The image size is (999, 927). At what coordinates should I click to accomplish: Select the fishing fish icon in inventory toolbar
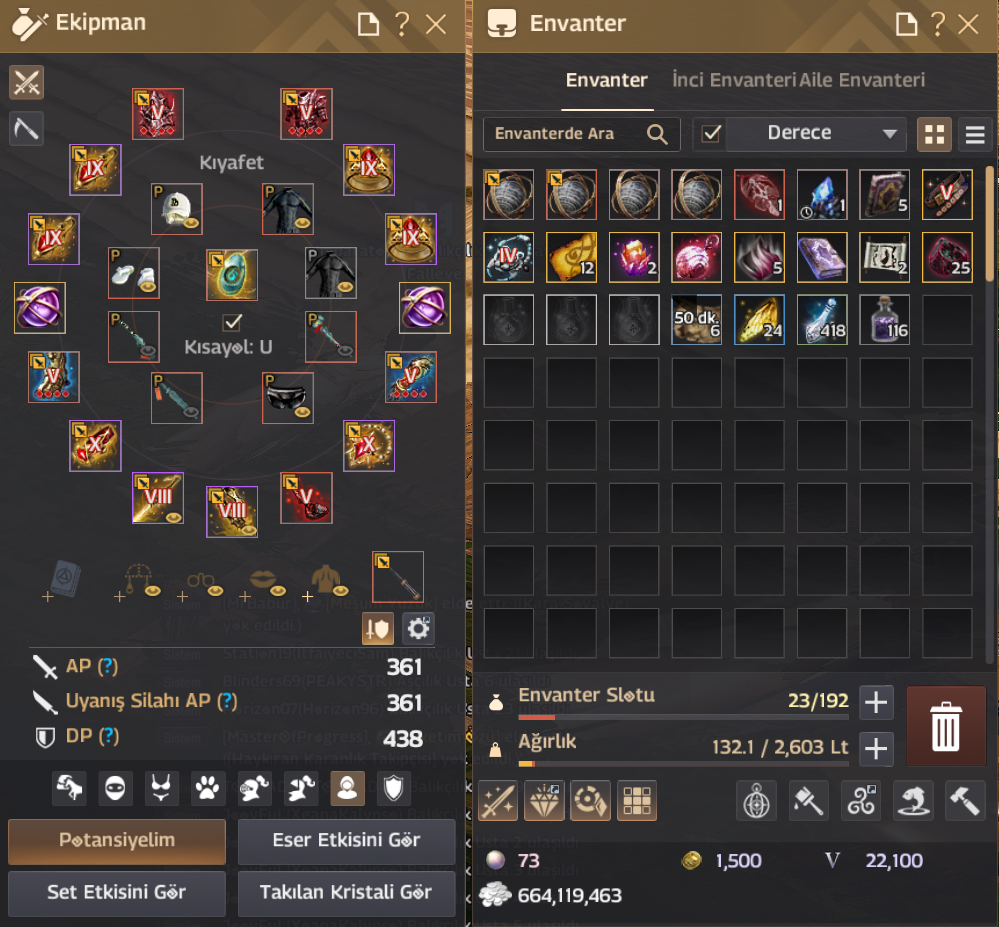pyautogui.click(x=913, y=801)
